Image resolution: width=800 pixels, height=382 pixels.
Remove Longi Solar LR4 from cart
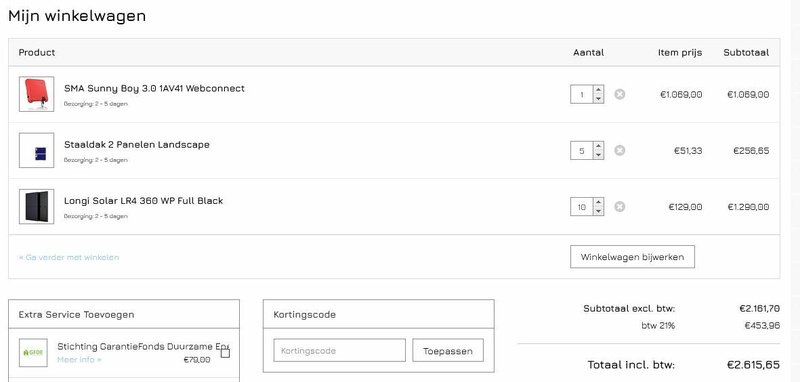pyautogui.click(x=619, y=207)
